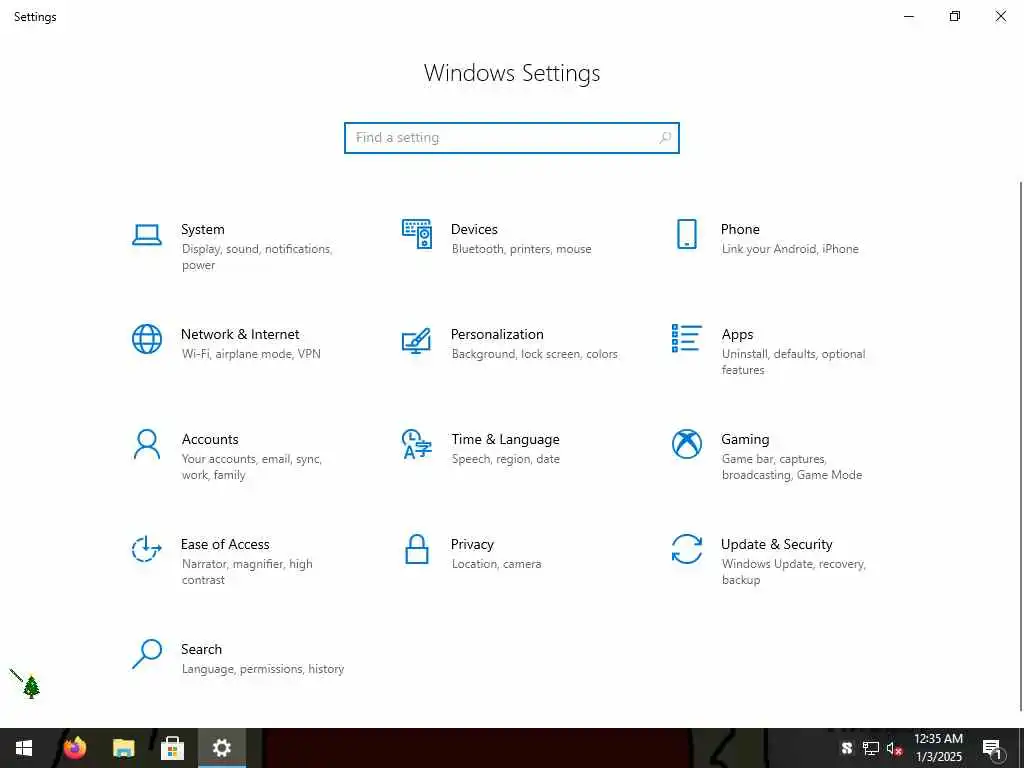Viewport: 1024px width, 768px height.
Task: Open the Personalization paintbrush icon
Action: 417,340
